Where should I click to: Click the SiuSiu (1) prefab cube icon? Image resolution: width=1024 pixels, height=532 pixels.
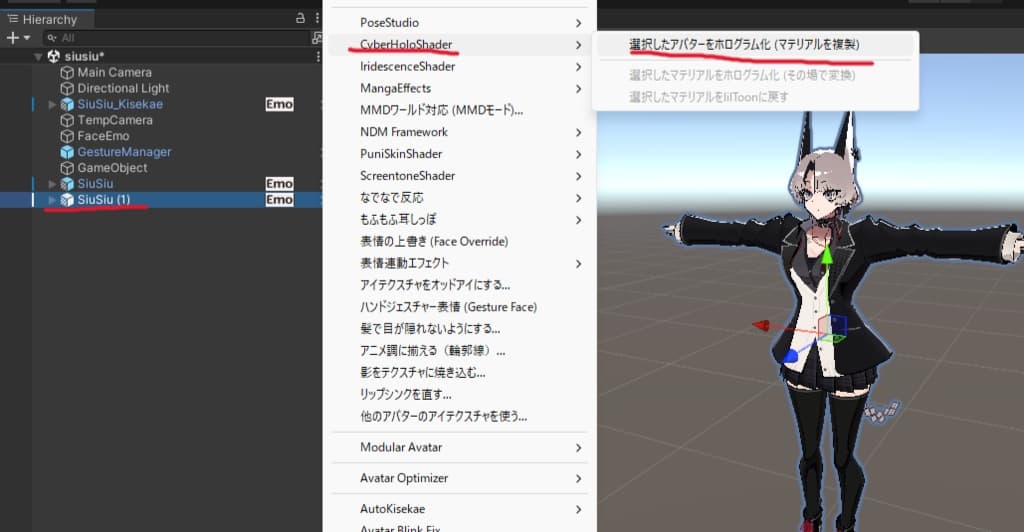point(67,200)
